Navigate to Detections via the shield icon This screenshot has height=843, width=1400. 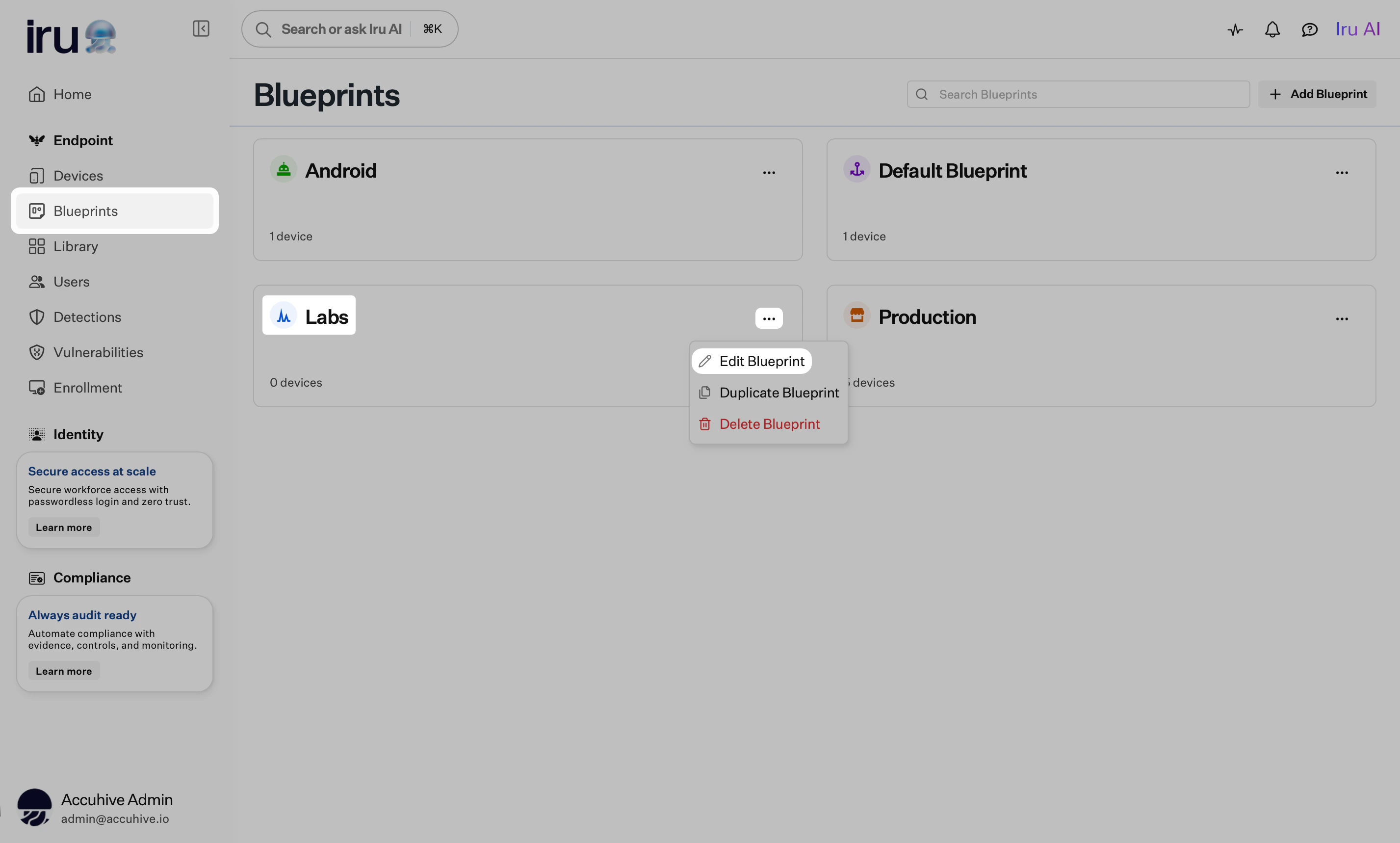[87, 317]
